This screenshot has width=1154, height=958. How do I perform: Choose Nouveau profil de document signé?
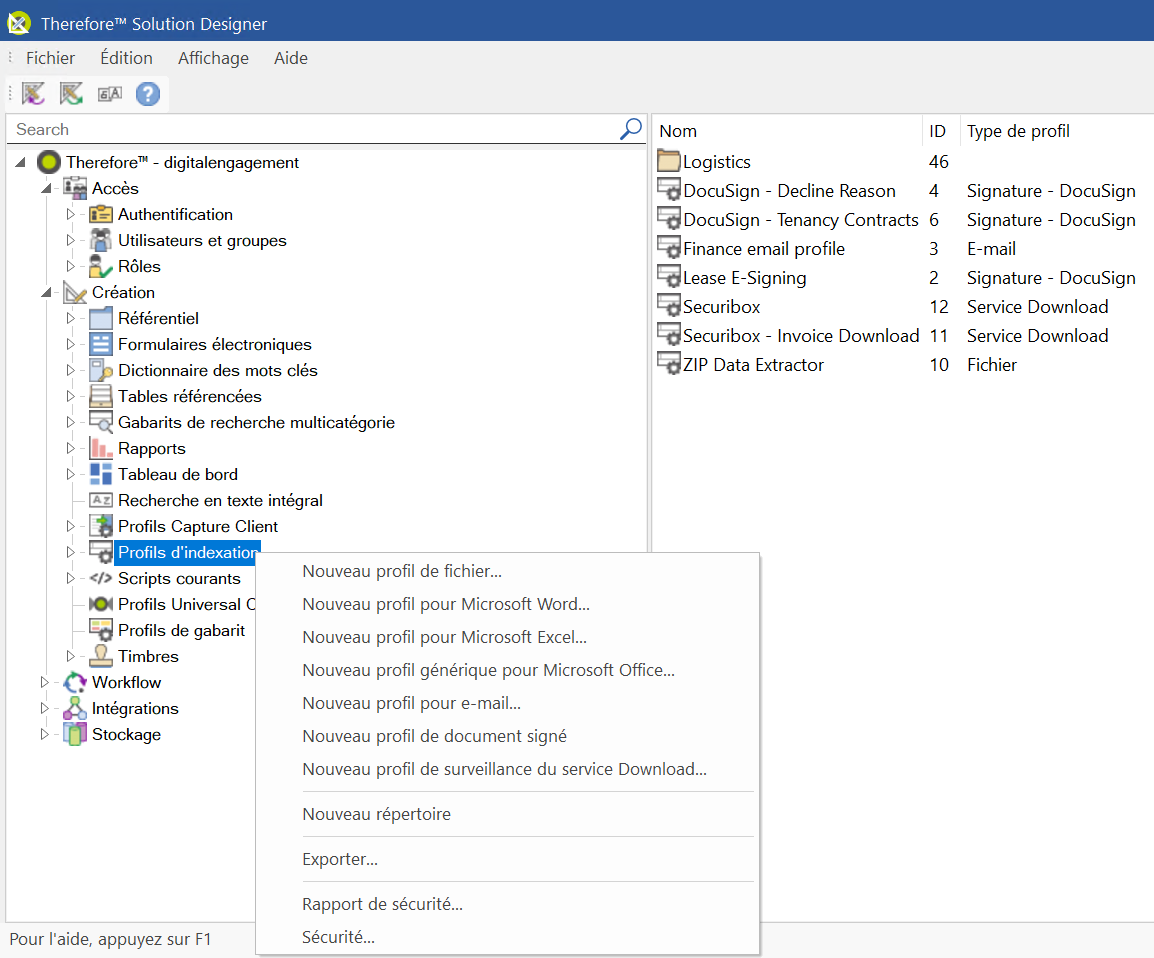tap(507, 737)
